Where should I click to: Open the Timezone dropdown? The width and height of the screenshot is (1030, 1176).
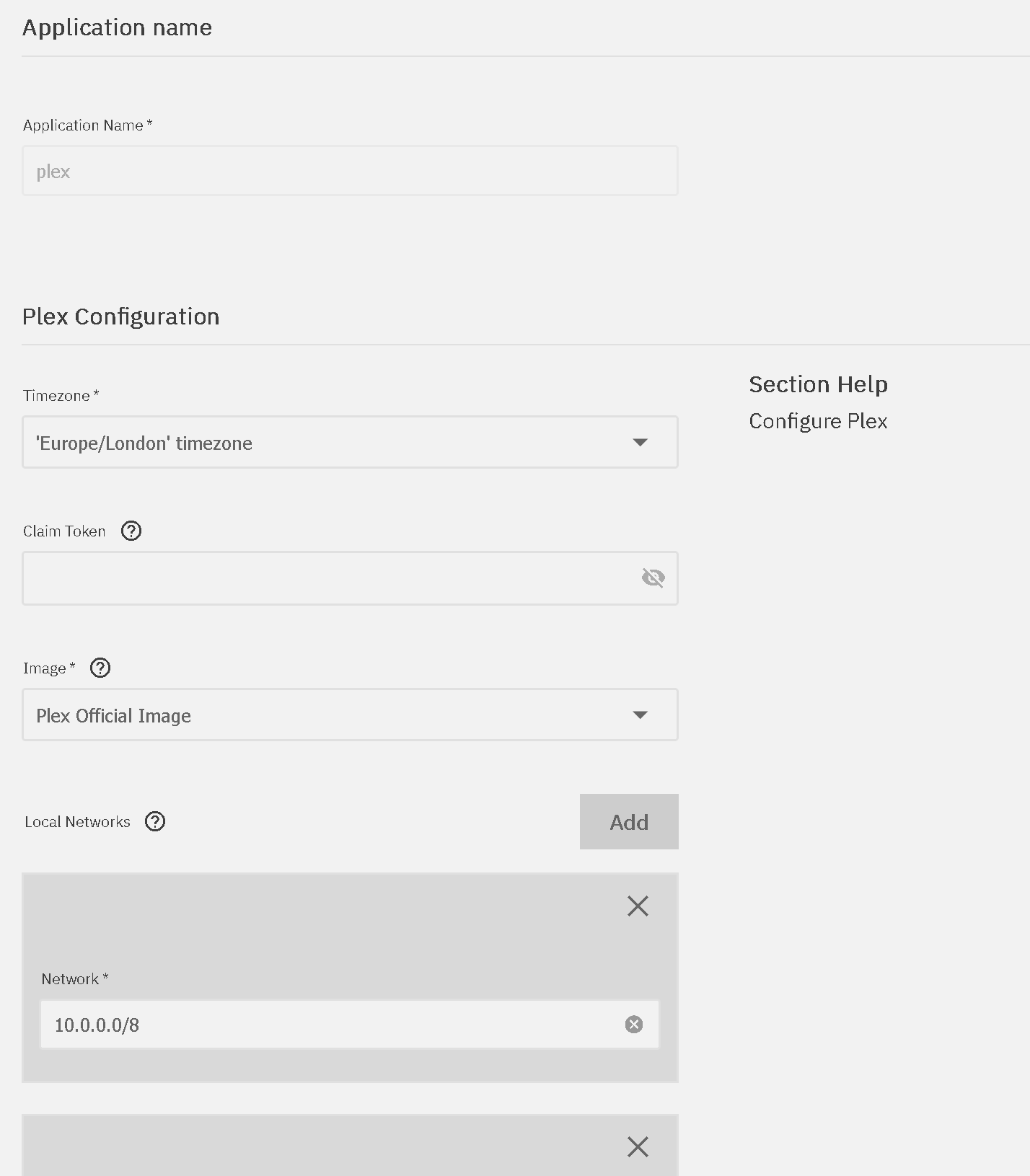point(350,442)
